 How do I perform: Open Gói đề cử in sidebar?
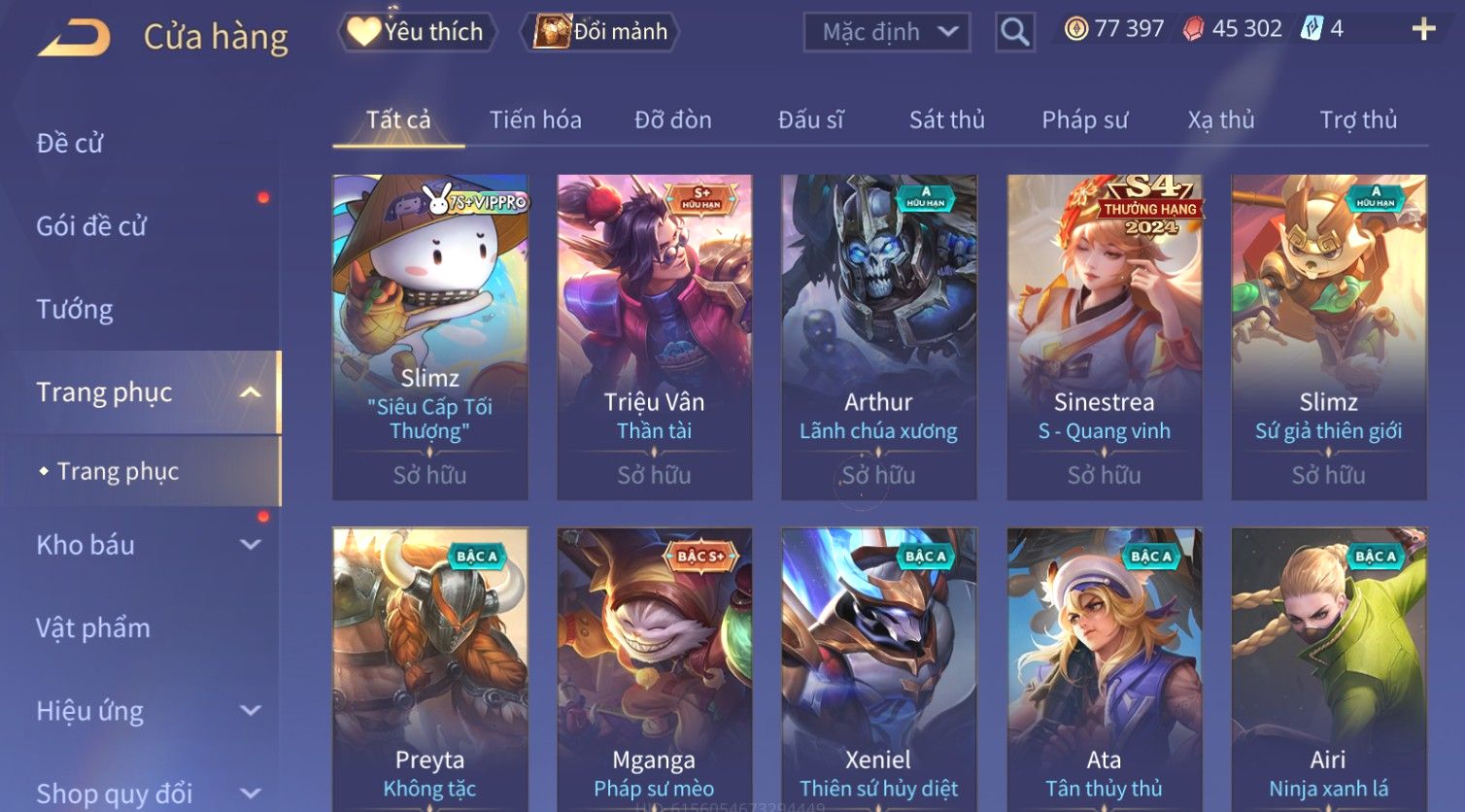pyautogui.click(x=91, y=226)
